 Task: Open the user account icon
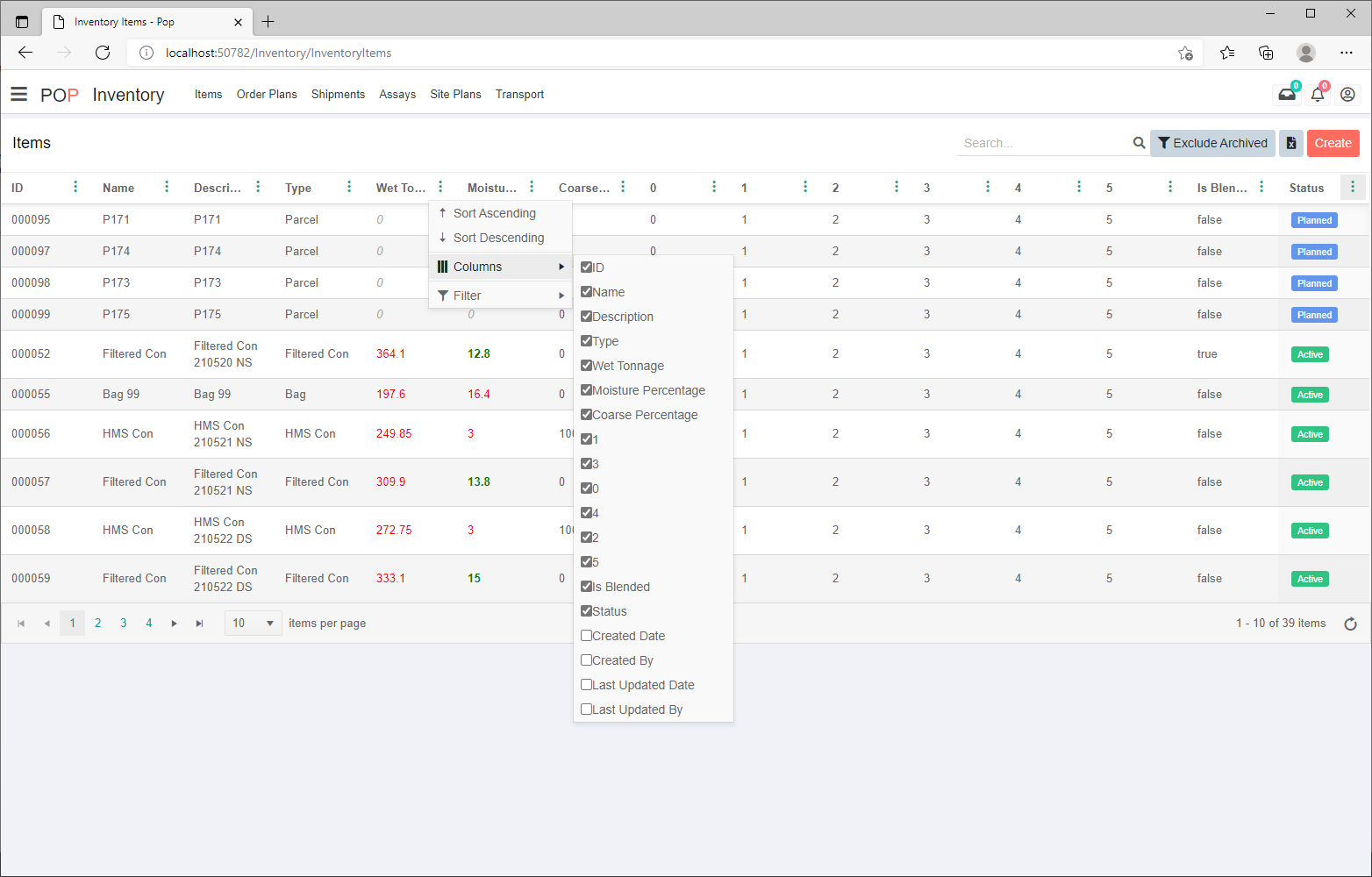[x=1347, y=95]
